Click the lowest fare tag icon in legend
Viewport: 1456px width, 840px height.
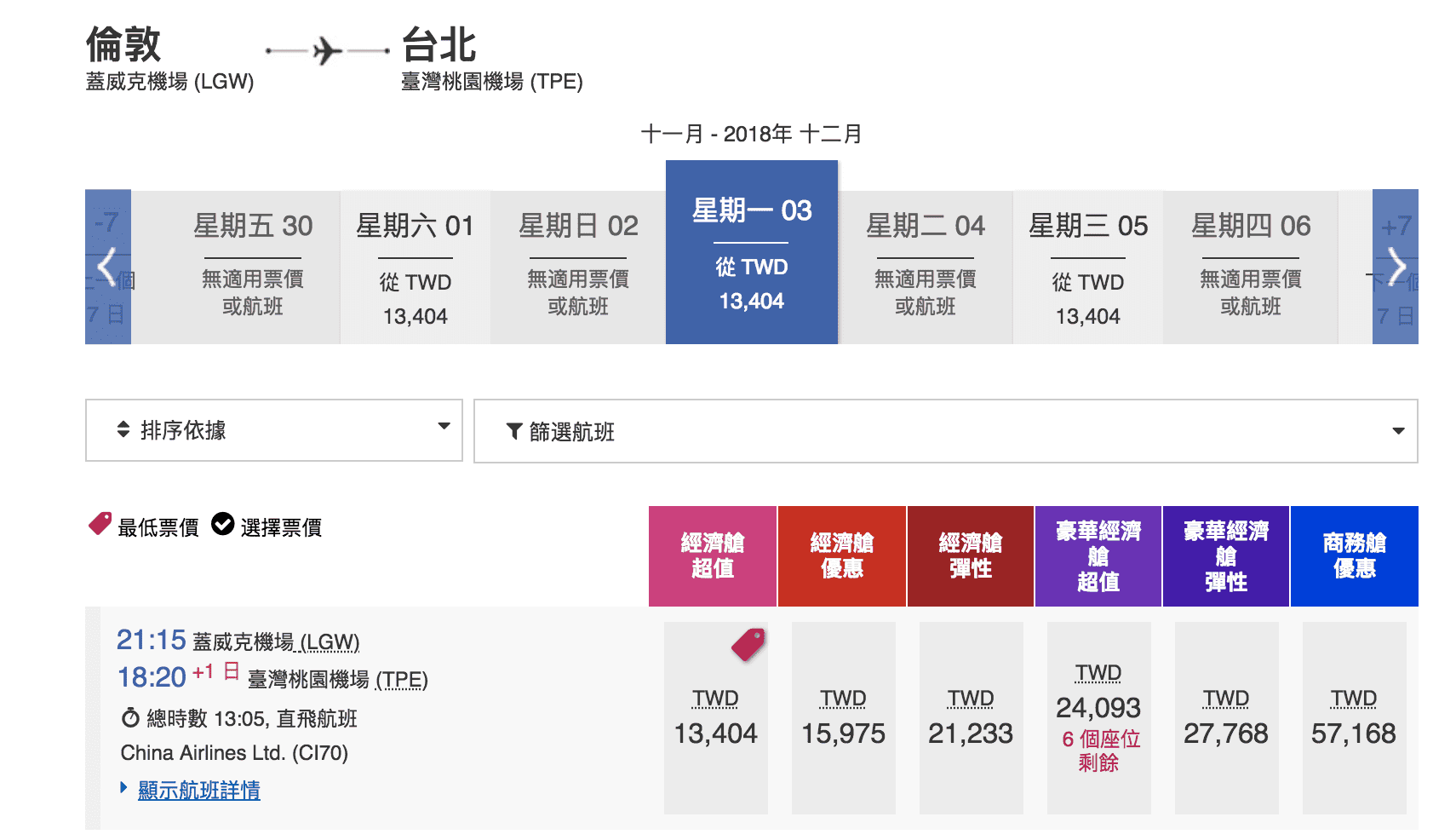click(100, 524)
